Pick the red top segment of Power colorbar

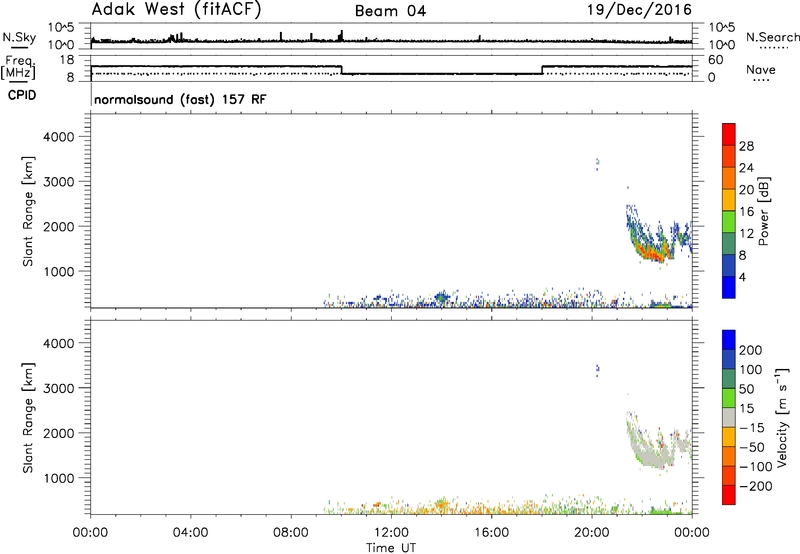(x=729, y=134)
